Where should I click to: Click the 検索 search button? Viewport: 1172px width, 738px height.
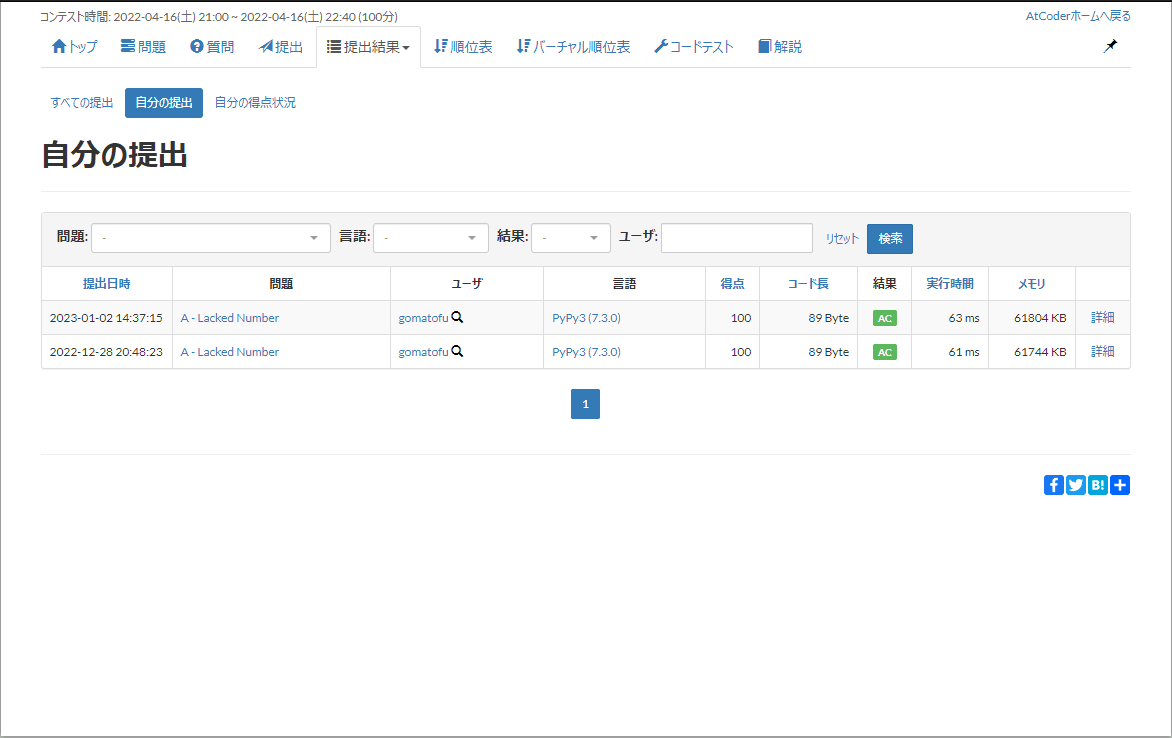[x=889, y=239]
